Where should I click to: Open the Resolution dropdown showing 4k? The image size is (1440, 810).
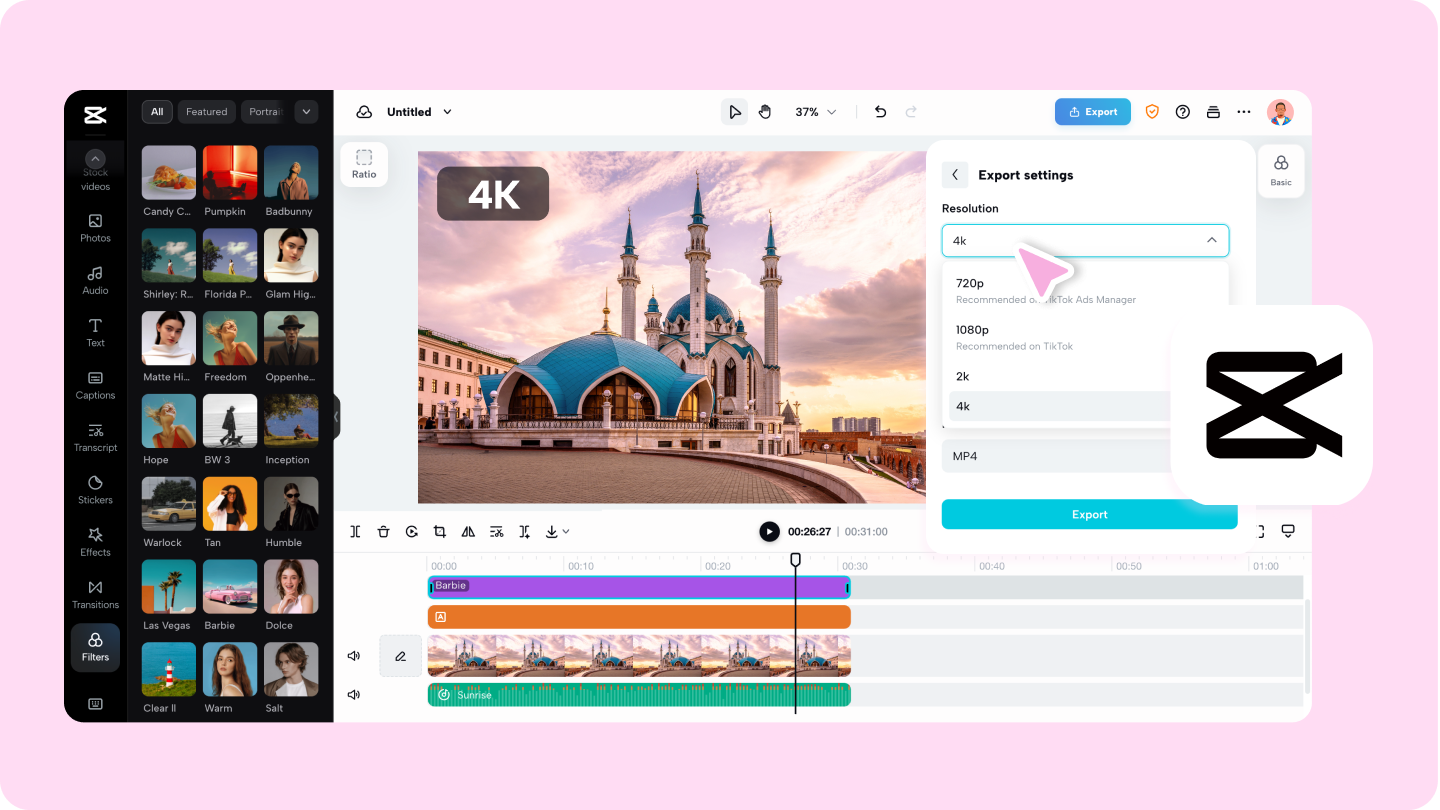(1085, 240)
